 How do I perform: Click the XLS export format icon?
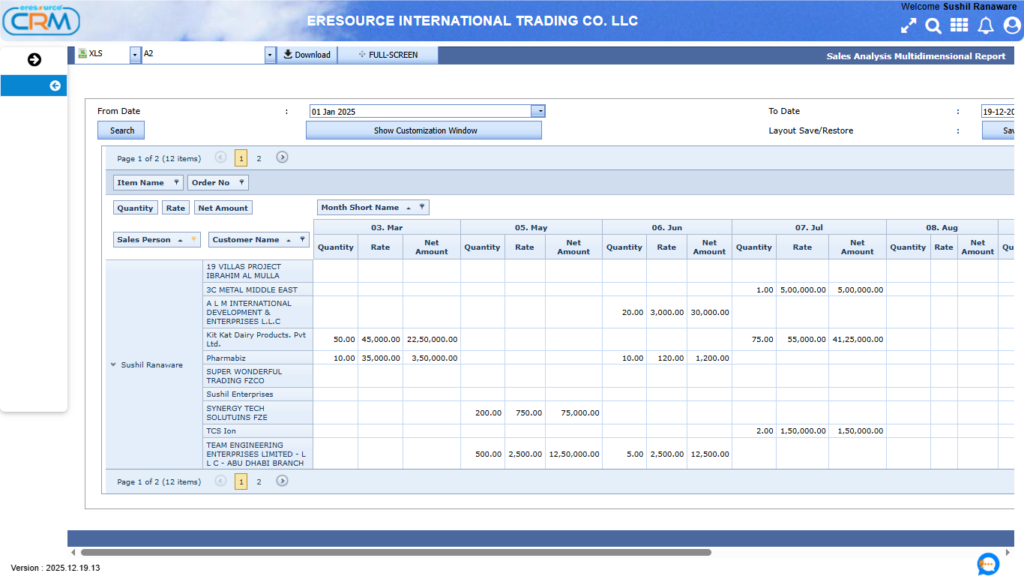coord(85,53)
